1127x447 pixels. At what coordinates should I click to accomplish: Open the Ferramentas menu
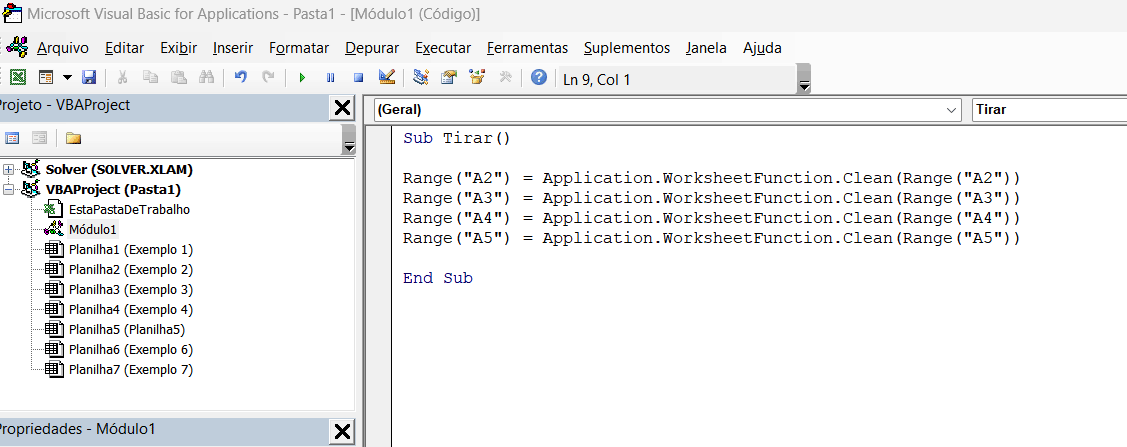(527, 48)
